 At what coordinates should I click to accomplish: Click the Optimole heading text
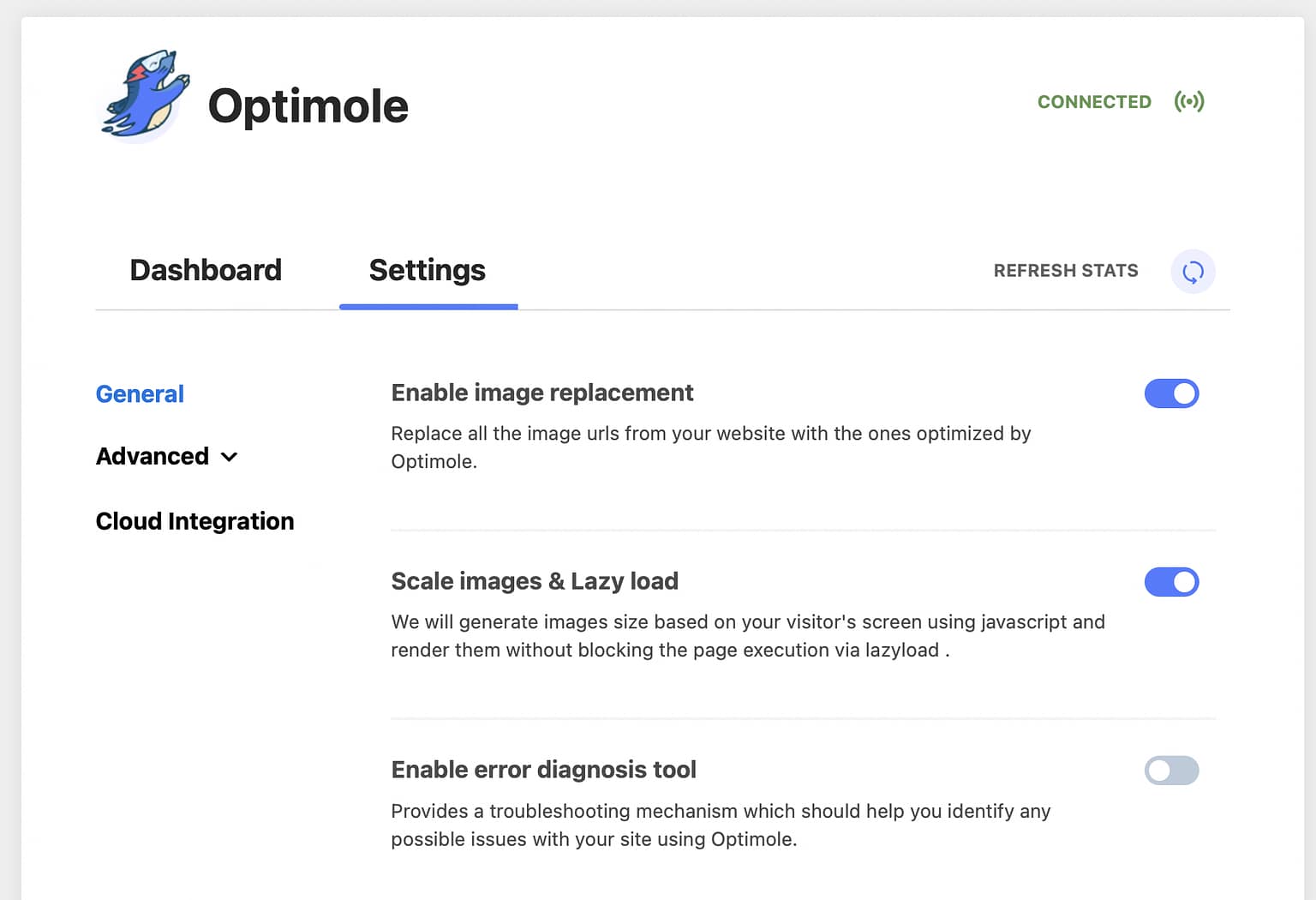[308, 106]
